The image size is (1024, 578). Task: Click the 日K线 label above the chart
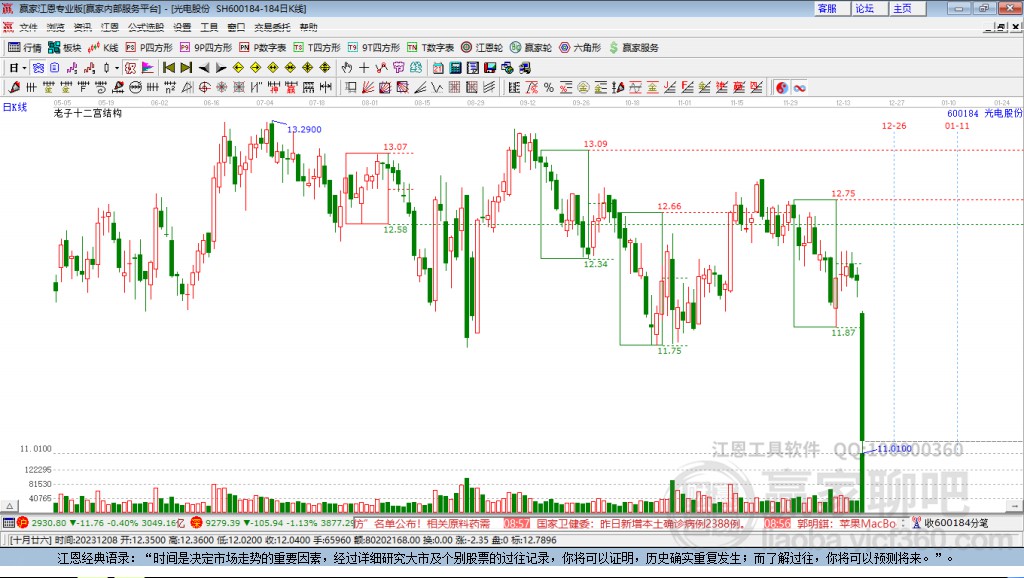tap(15, 107)
